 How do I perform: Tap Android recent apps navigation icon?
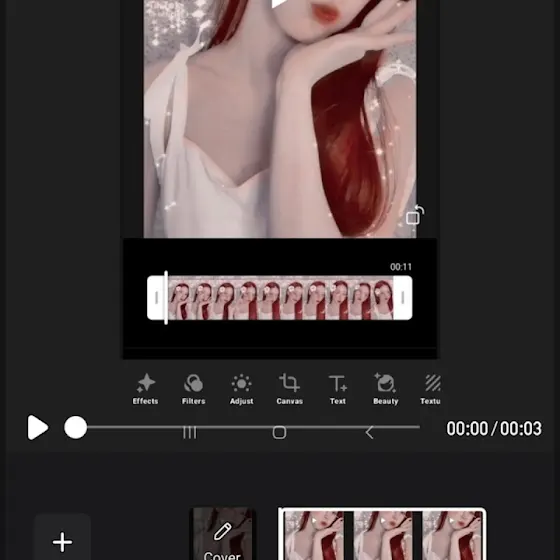pos(189,432)
